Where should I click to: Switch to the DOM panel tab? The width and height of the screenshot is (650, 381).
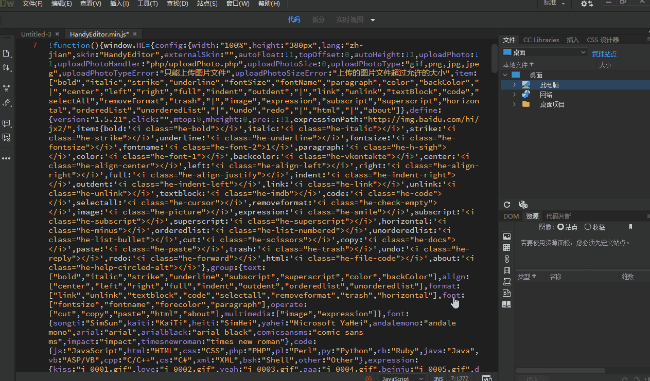511,216
